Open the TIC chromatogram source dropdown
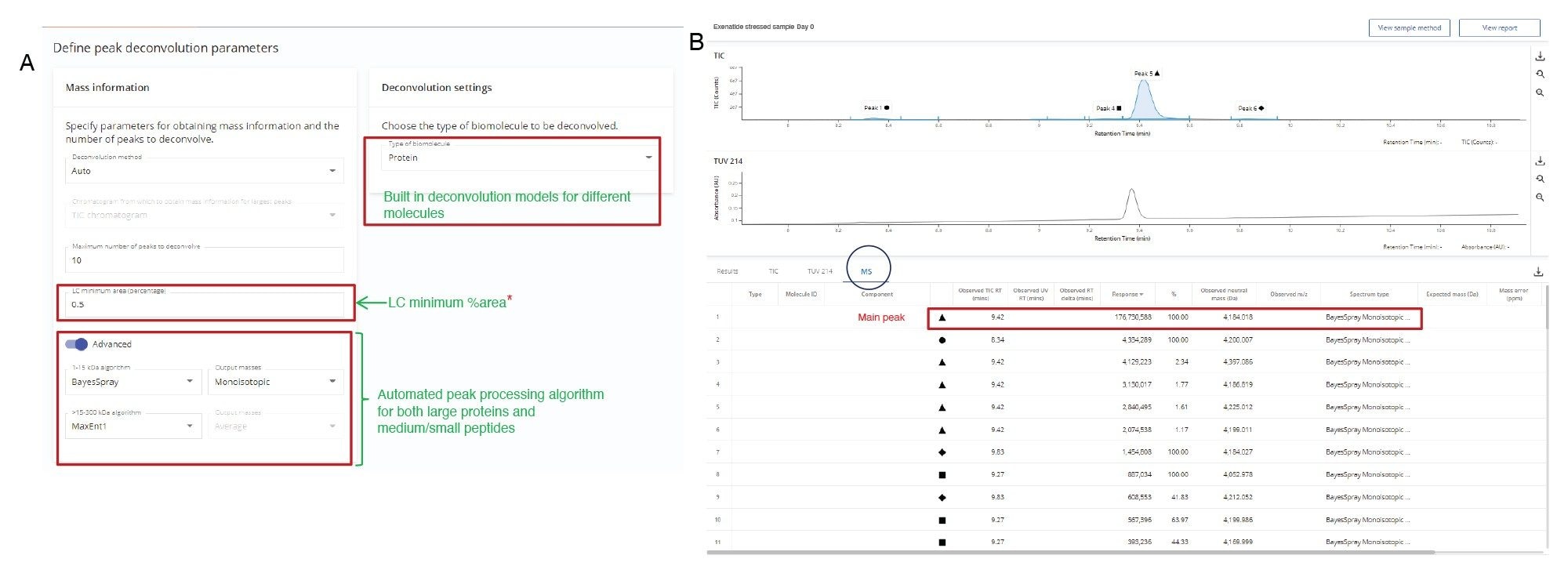The width and height of the screenshot is (1568, 577). coord(205,215)
